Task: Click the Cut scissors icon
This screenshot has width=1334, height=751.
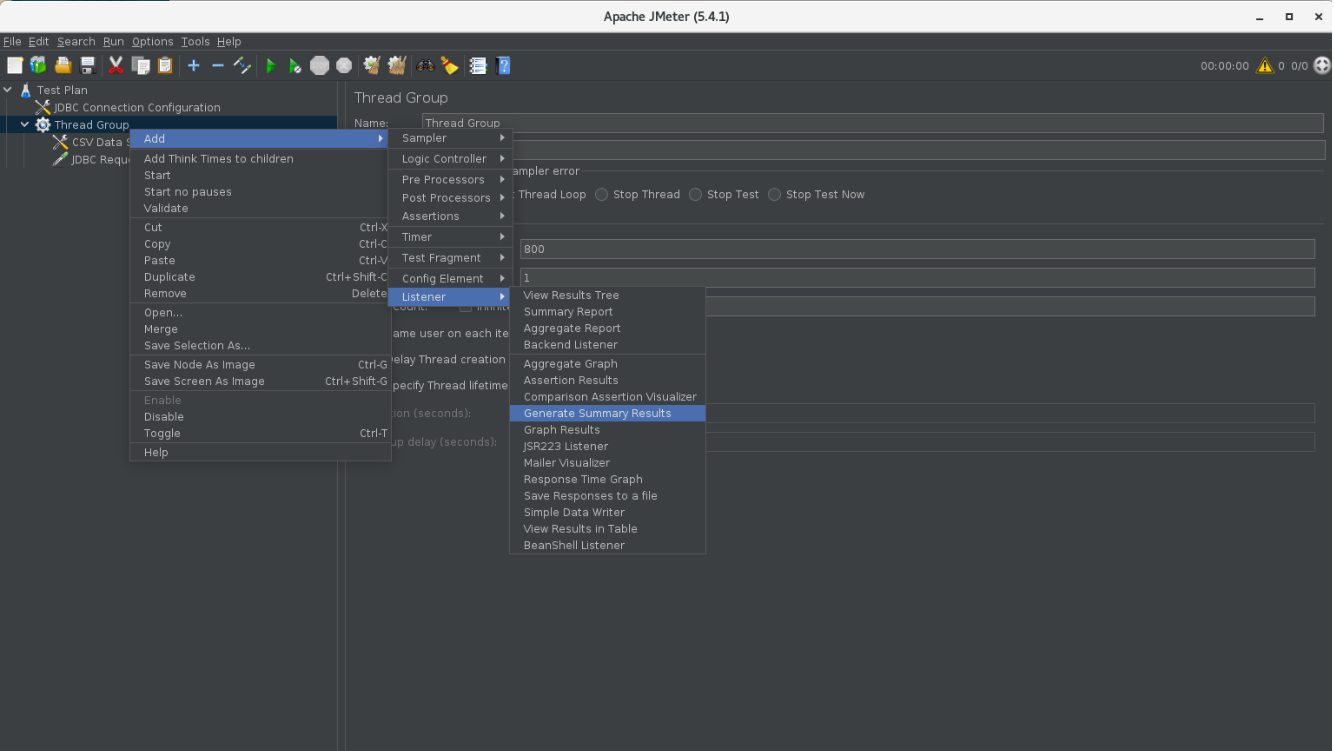Action: 116,65
